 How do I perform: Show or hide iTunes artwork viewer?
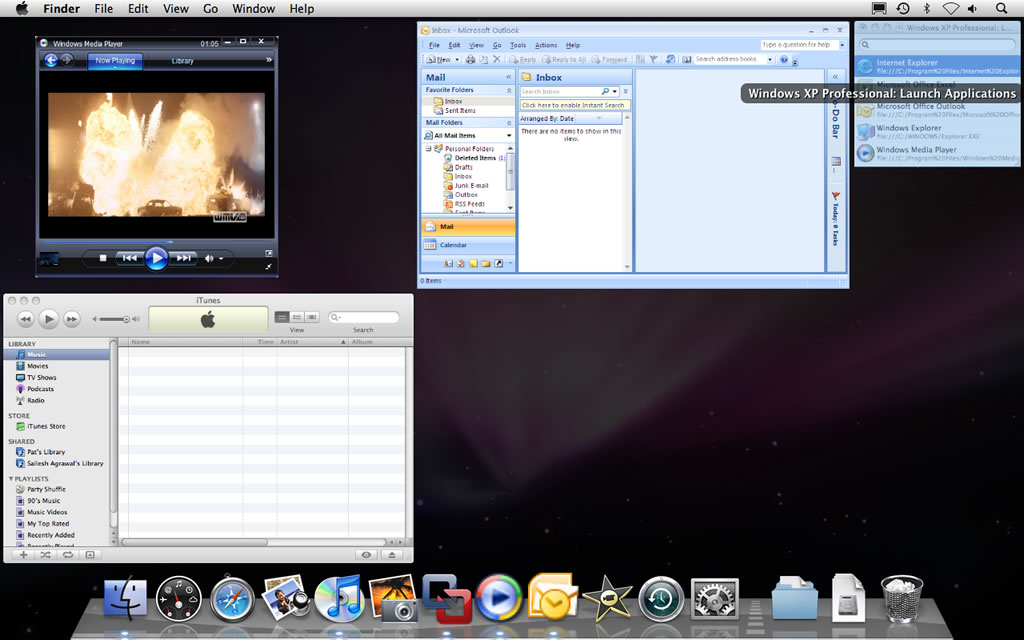click(89, 554)
